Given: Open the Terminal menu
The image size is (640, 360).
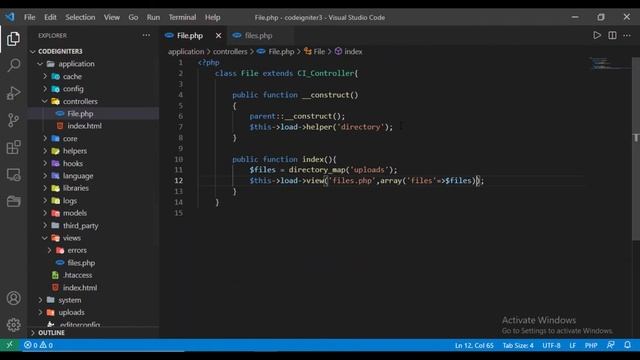Looking at the screenshot, I should coord(182,17).
